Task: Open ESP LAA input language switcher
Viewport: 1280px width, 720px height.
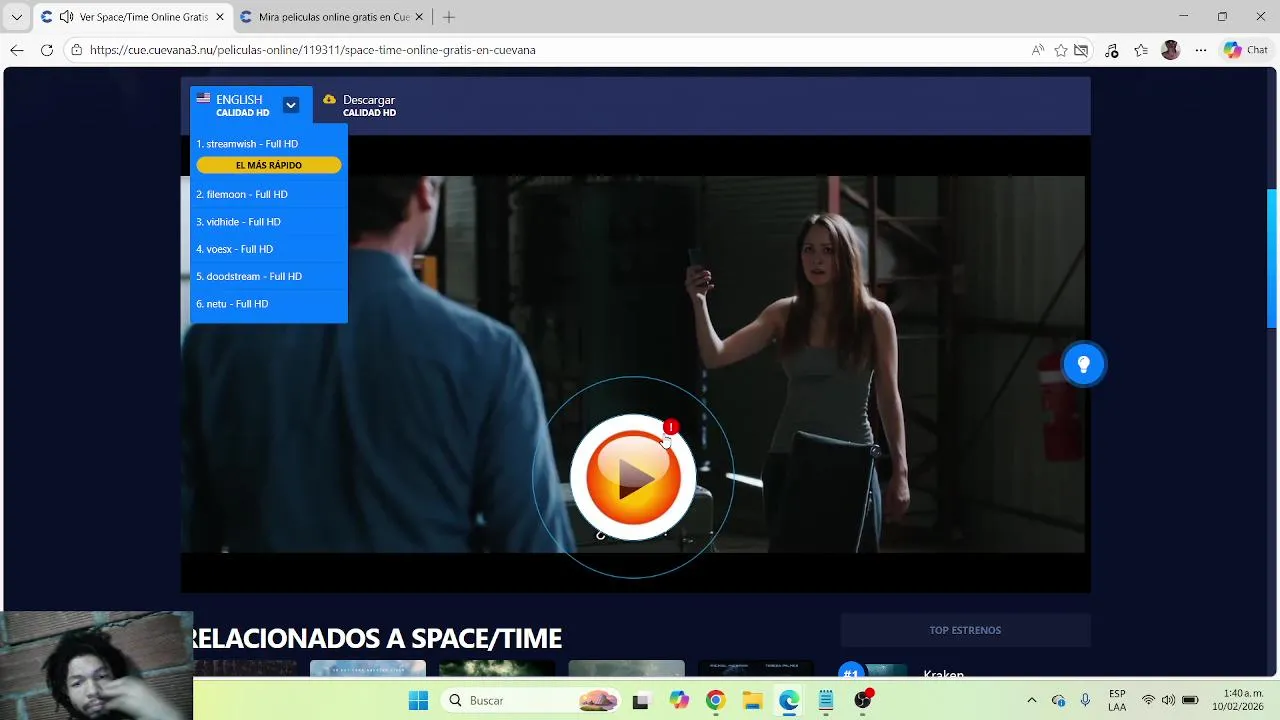Action: tap(1117, 700)
